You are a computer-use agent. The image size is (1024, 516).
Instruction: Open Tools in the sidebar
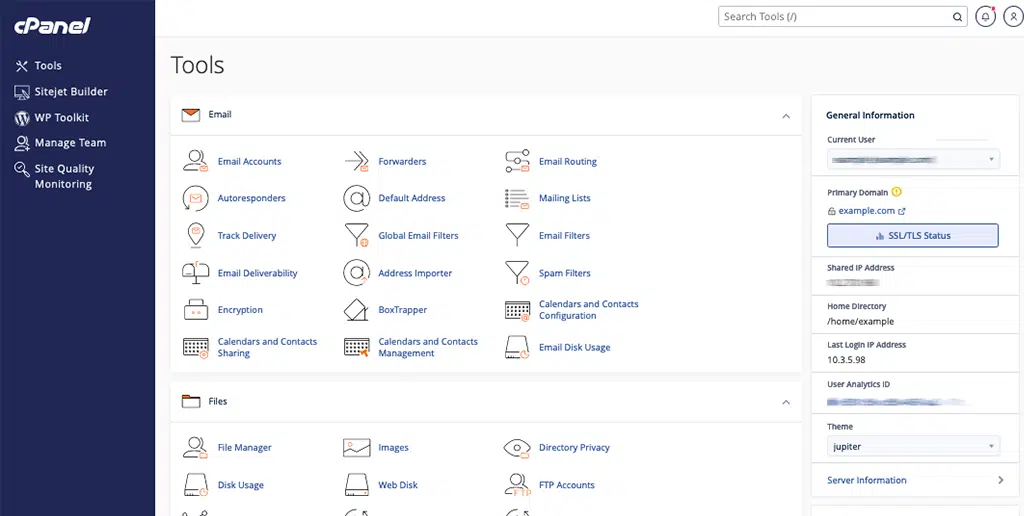(39, 65)
